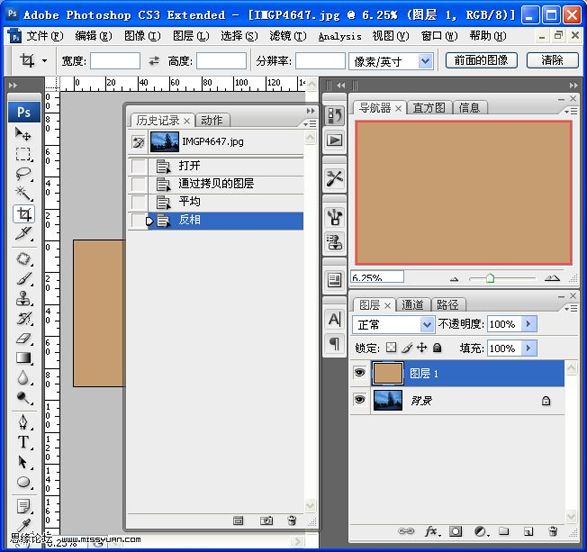
Task: Hide the 背景 layer
Action: click(360, 400)
